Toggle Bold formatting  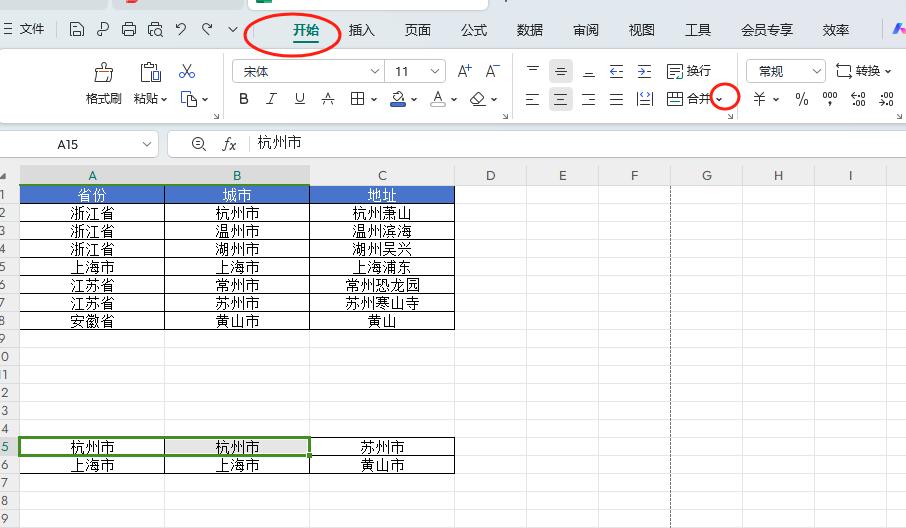244,99
